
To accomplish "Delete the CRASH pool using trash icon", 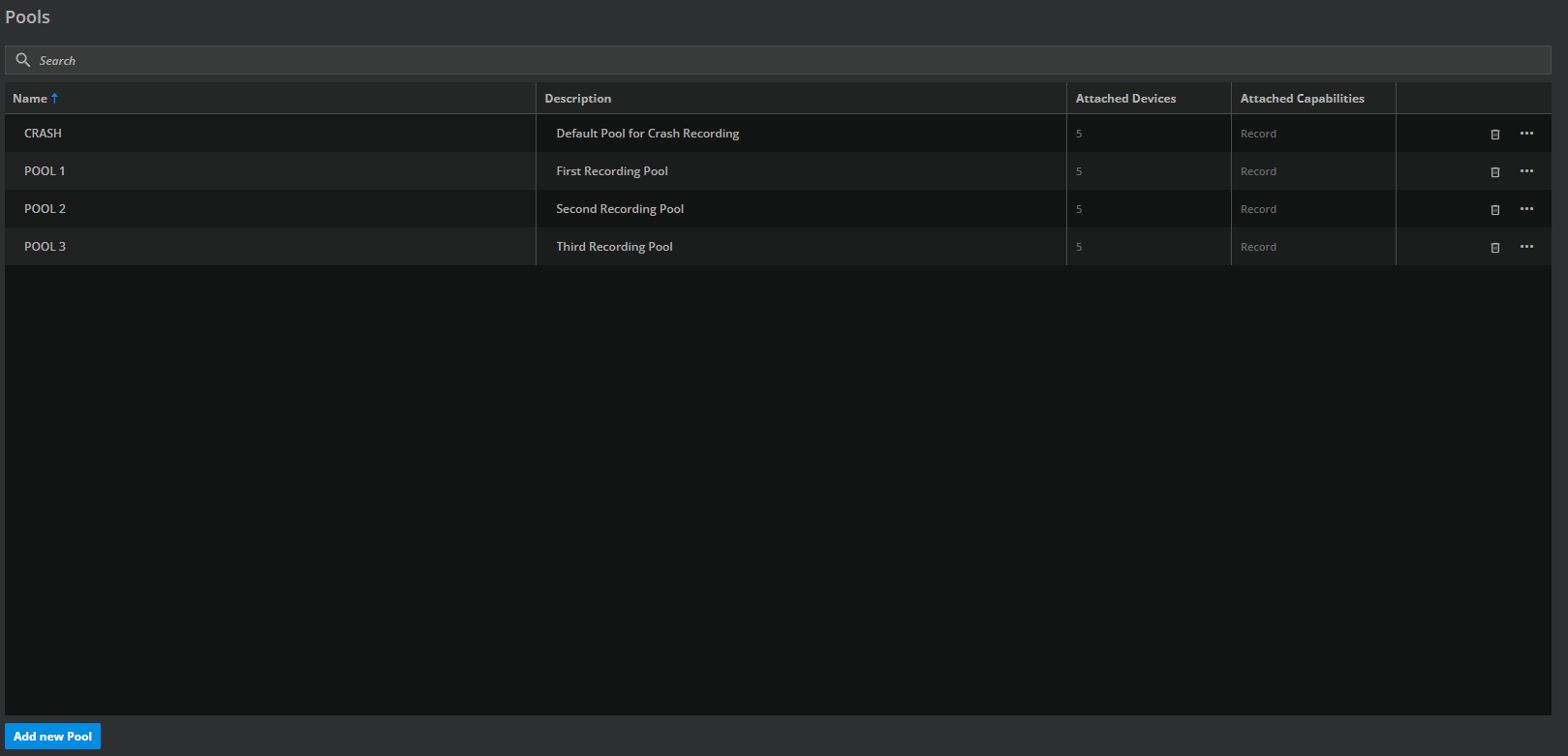I will pyautogui.click(x=1494, y=135).
